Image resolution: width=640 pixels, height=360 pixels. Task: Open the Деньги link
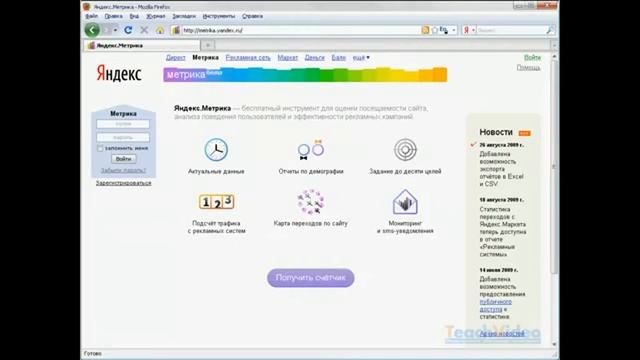[x=314, y=58]
